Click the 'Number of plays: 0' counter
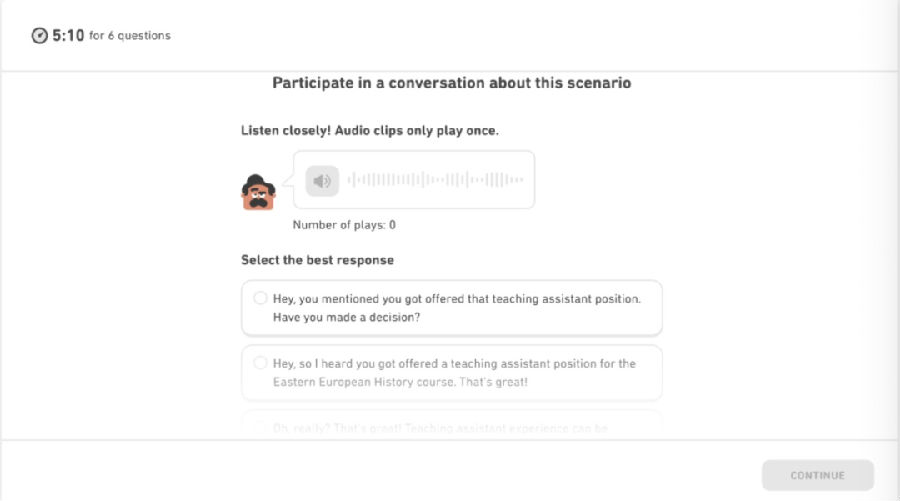Screen dimensions: 900x501 pos(344,225)
